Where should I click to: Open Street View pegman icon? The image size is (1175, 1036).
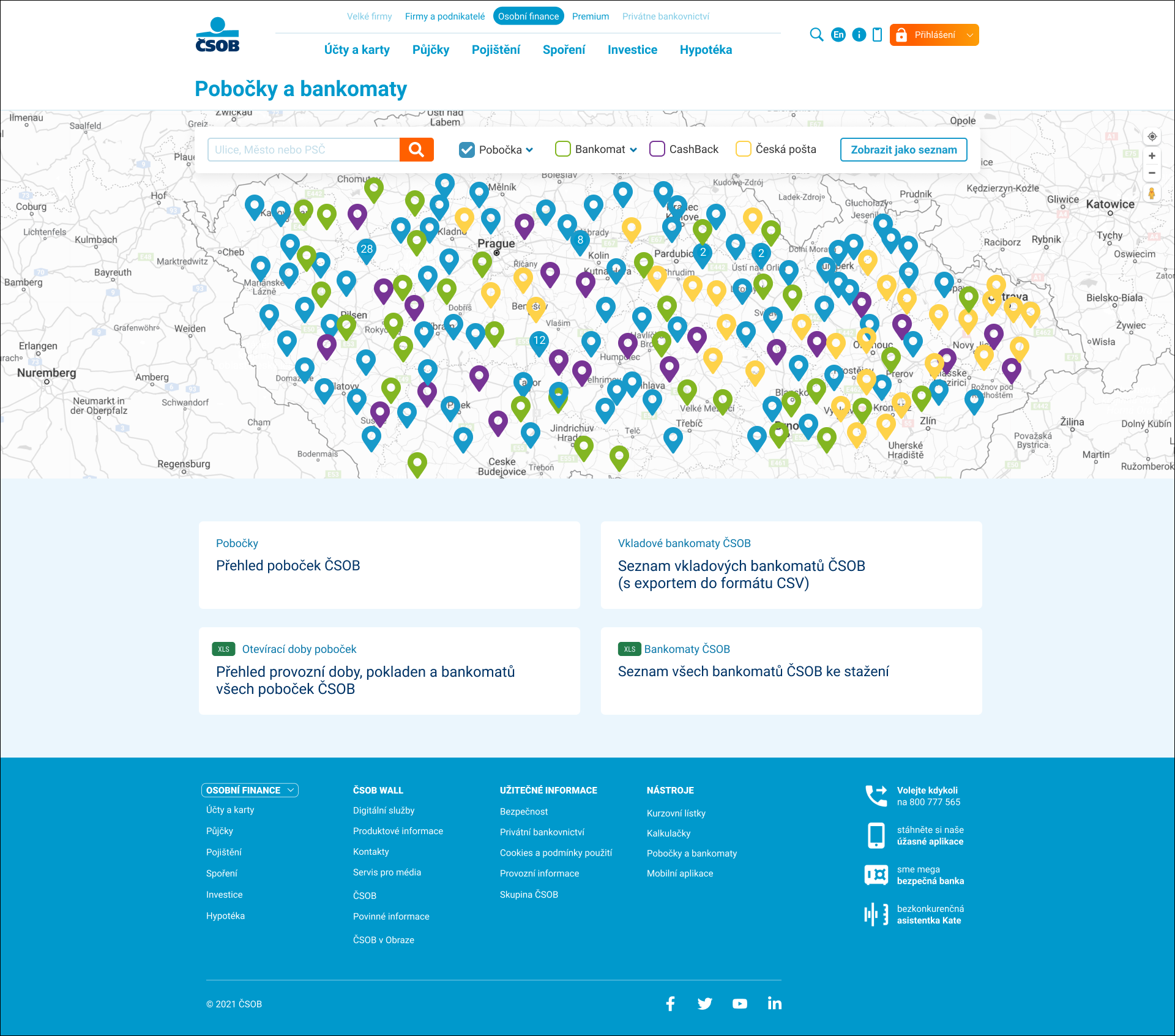tap(1152, 194)
